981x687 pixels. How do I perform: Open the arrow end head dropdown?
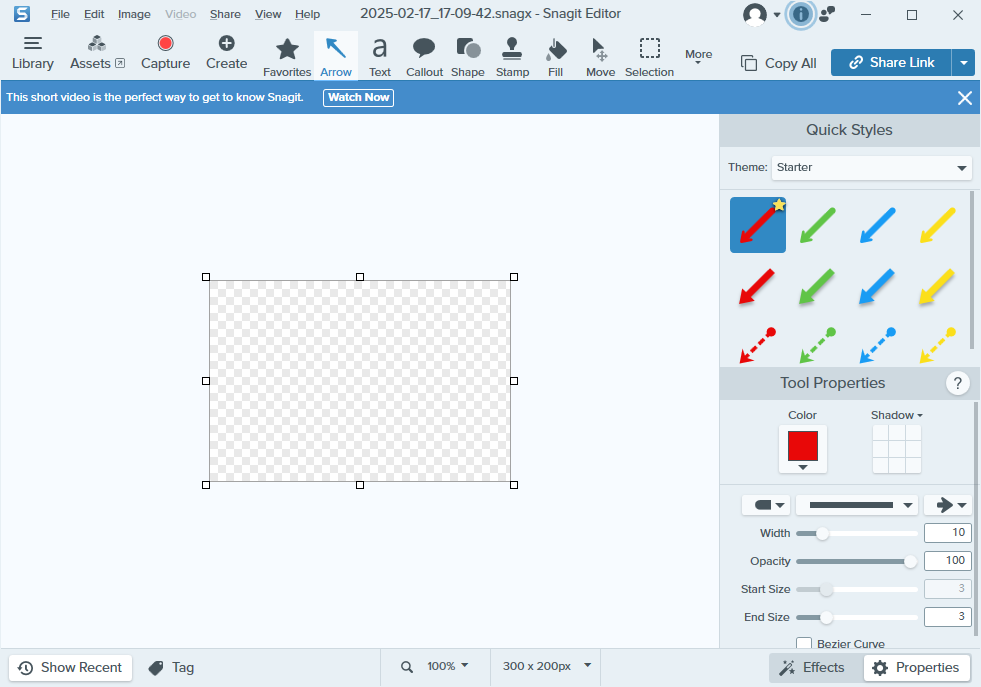coord(948,505)
